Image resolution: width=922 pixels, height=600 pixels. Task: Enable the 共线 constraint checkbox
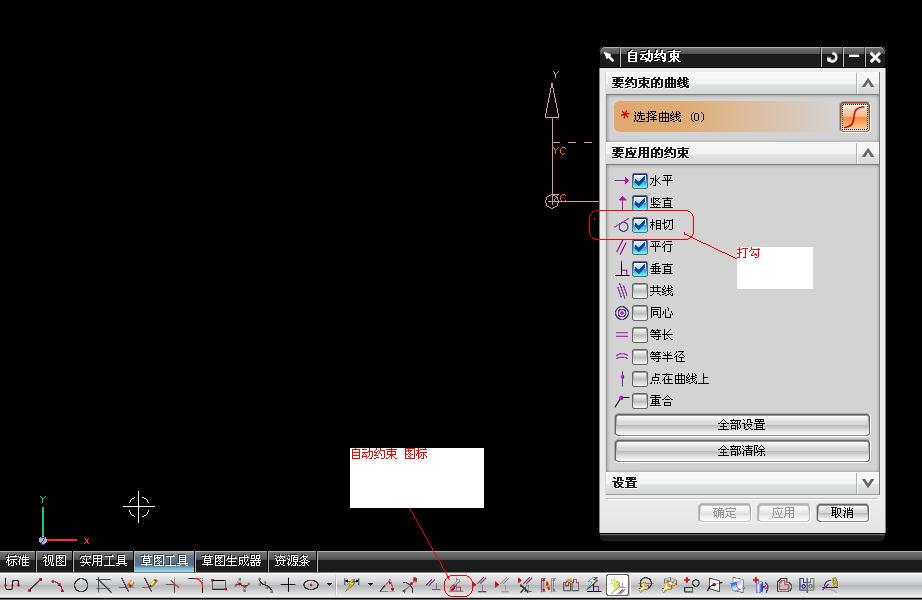(640, 291)
